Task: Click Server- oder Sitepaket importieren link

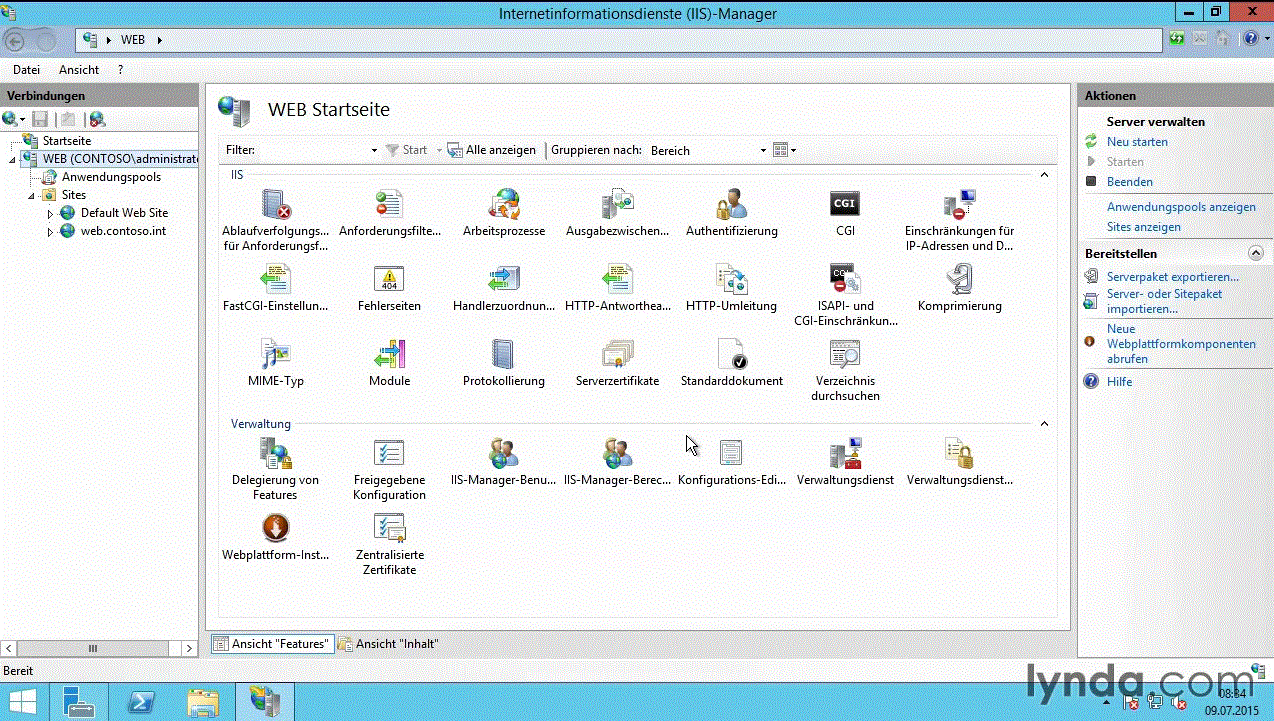Action: point(1164,302)
